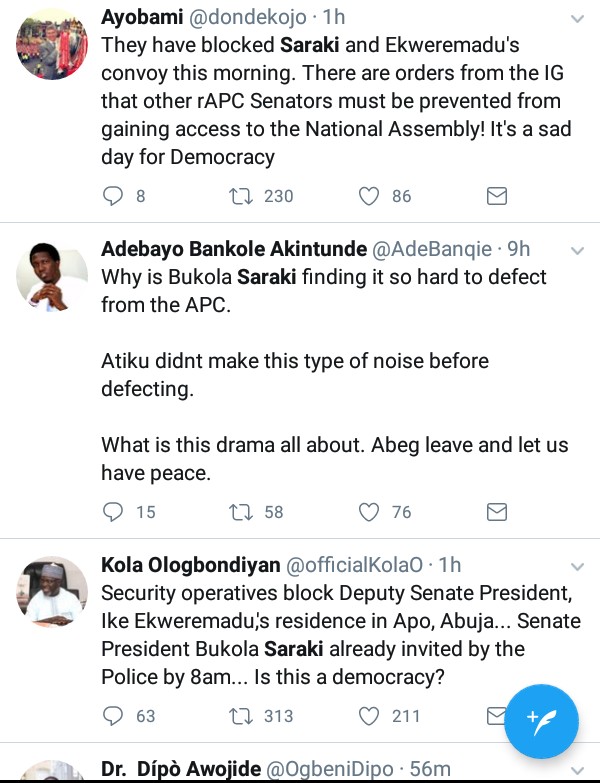This screenshot has height=783, width=600.
Task: Send Ayobami's tweet via direct message
Action: tap(497, 196)
